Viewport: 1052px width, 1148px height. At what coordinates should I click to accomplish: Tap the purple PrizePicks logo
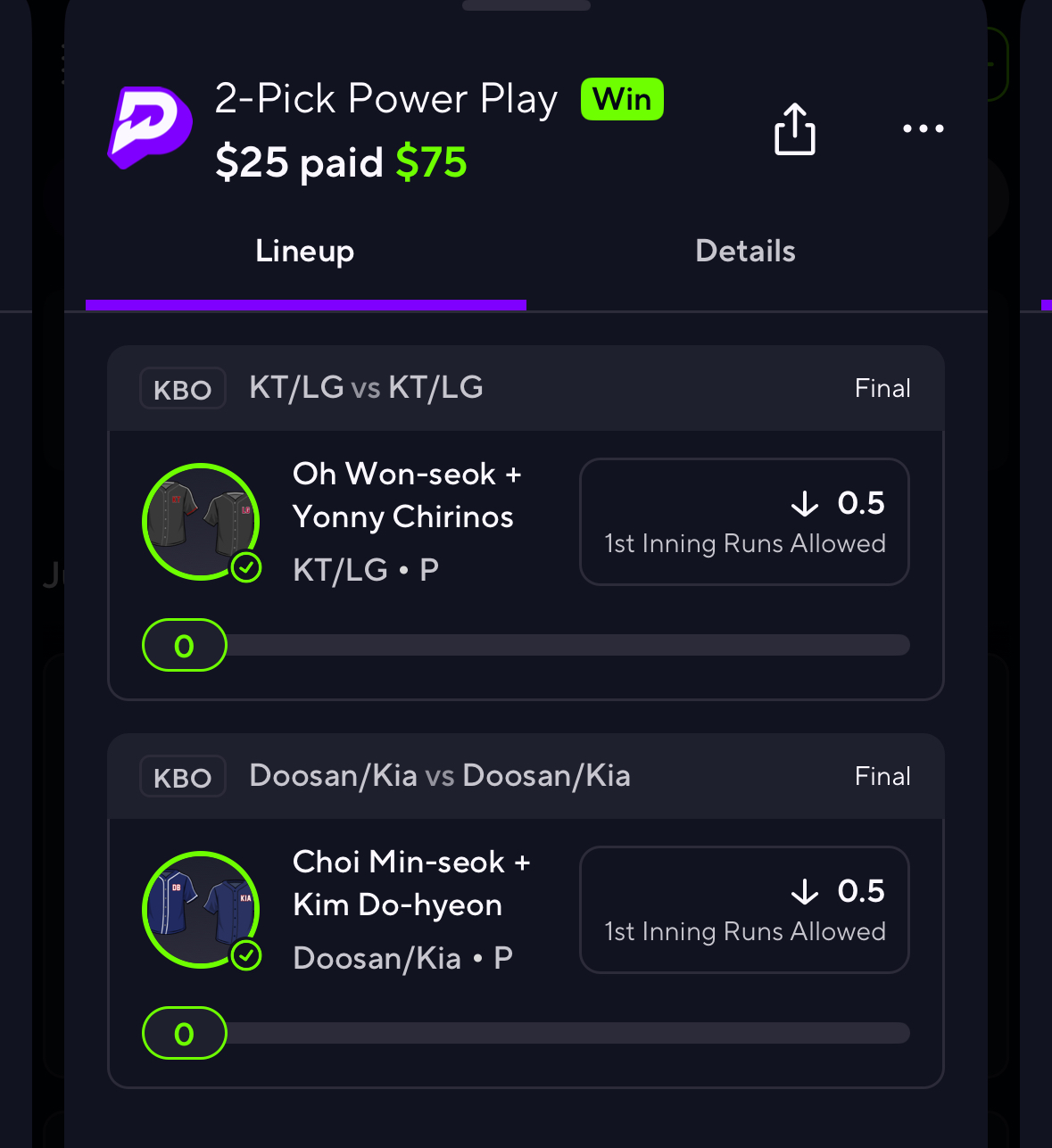click(150, 127)
